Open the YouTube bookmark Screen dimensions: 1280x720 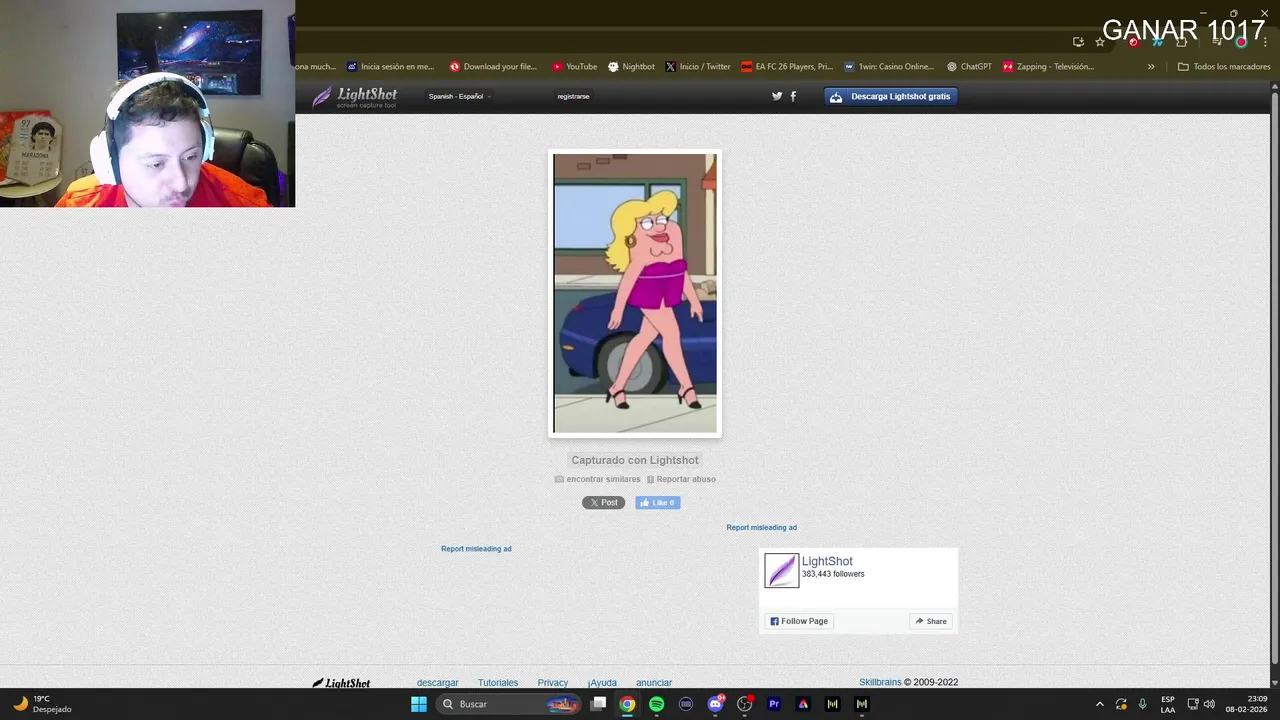(574, 67)
